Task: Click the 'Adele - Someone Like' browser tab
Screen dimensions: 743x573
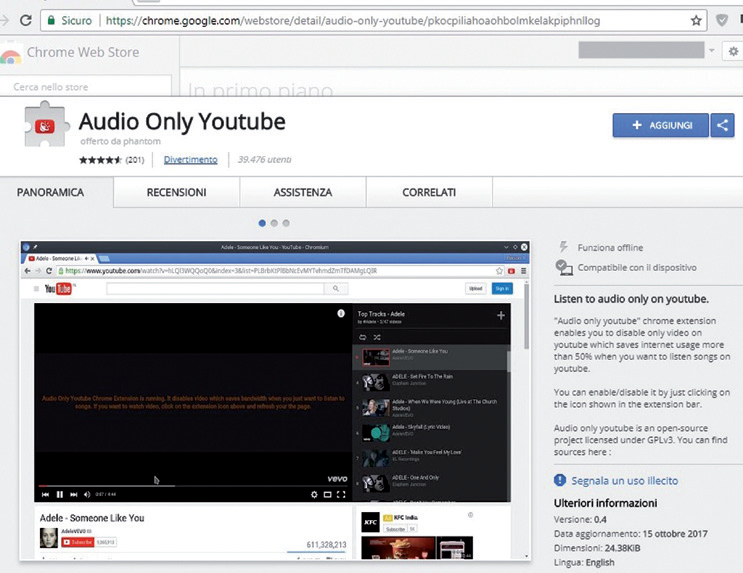Action: pos(60,258)
